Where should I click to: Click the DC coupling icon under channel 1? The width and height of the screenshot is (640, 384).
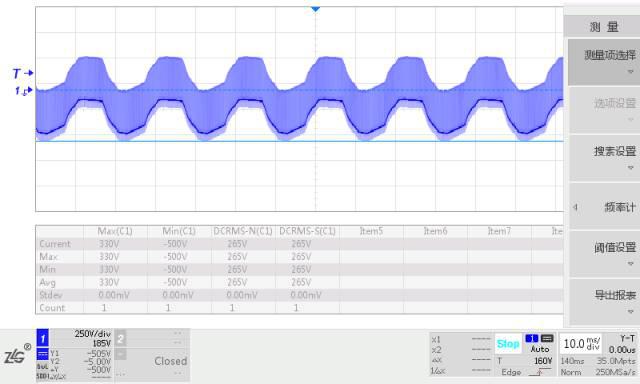42,354
